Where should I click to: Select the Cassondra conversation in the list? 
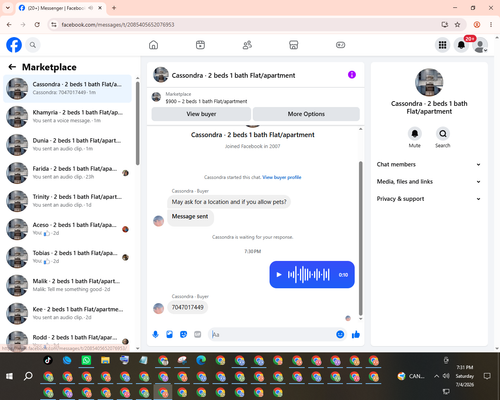click(67, 89)
